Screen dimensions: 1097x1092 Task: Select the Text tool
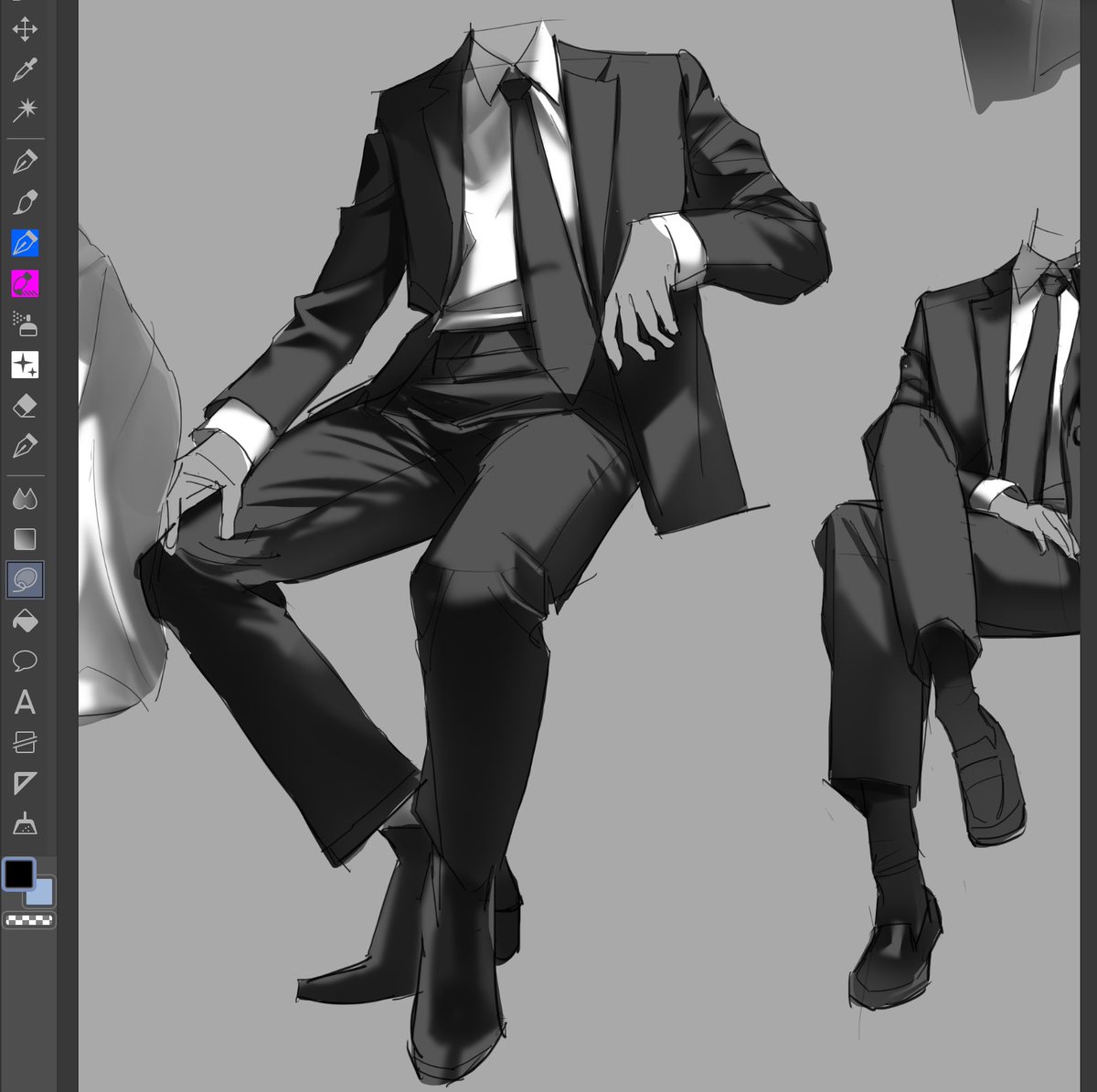point(25,702)
